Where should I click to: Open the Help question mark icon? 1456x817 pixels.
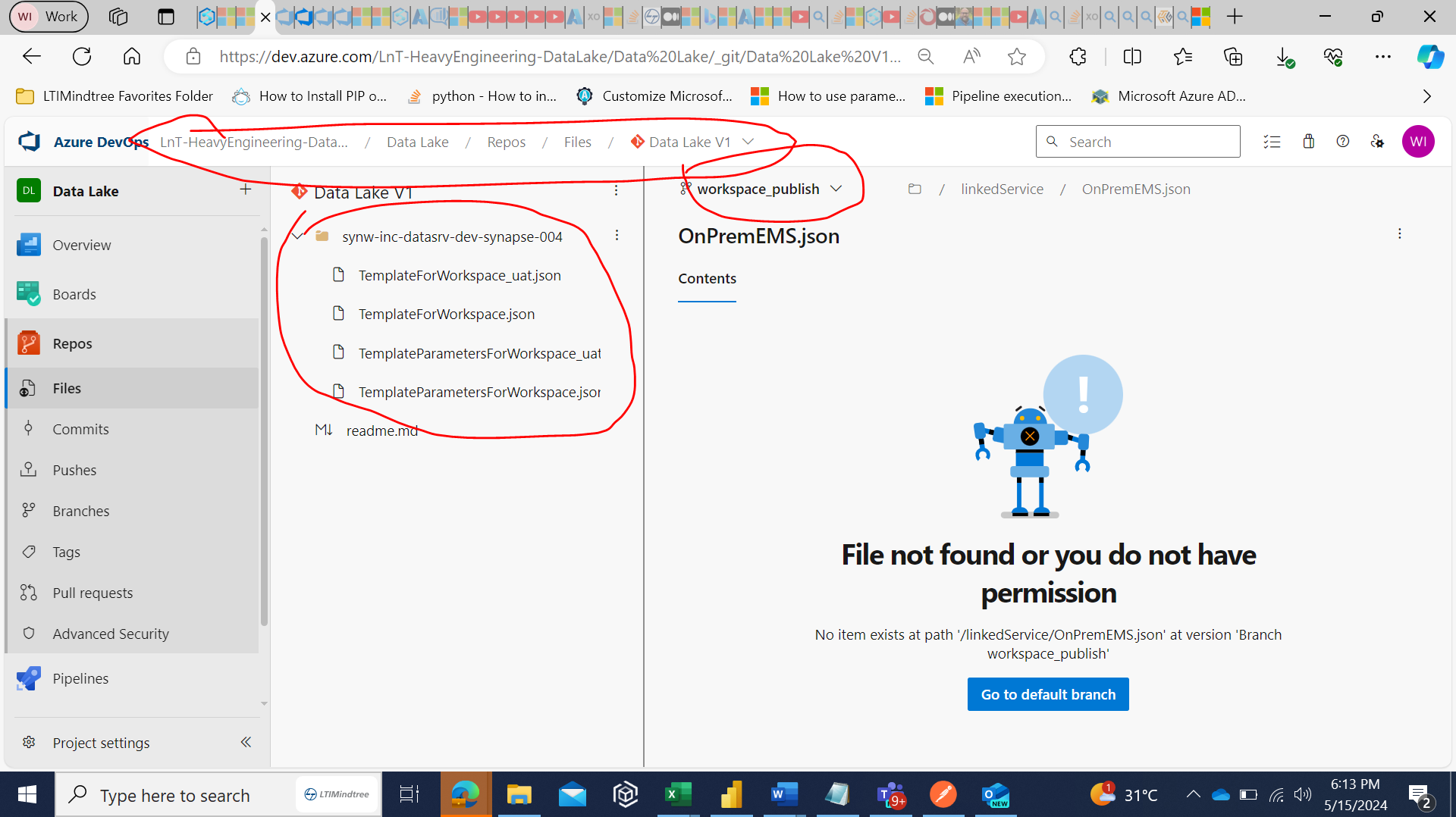[1343, 141]
